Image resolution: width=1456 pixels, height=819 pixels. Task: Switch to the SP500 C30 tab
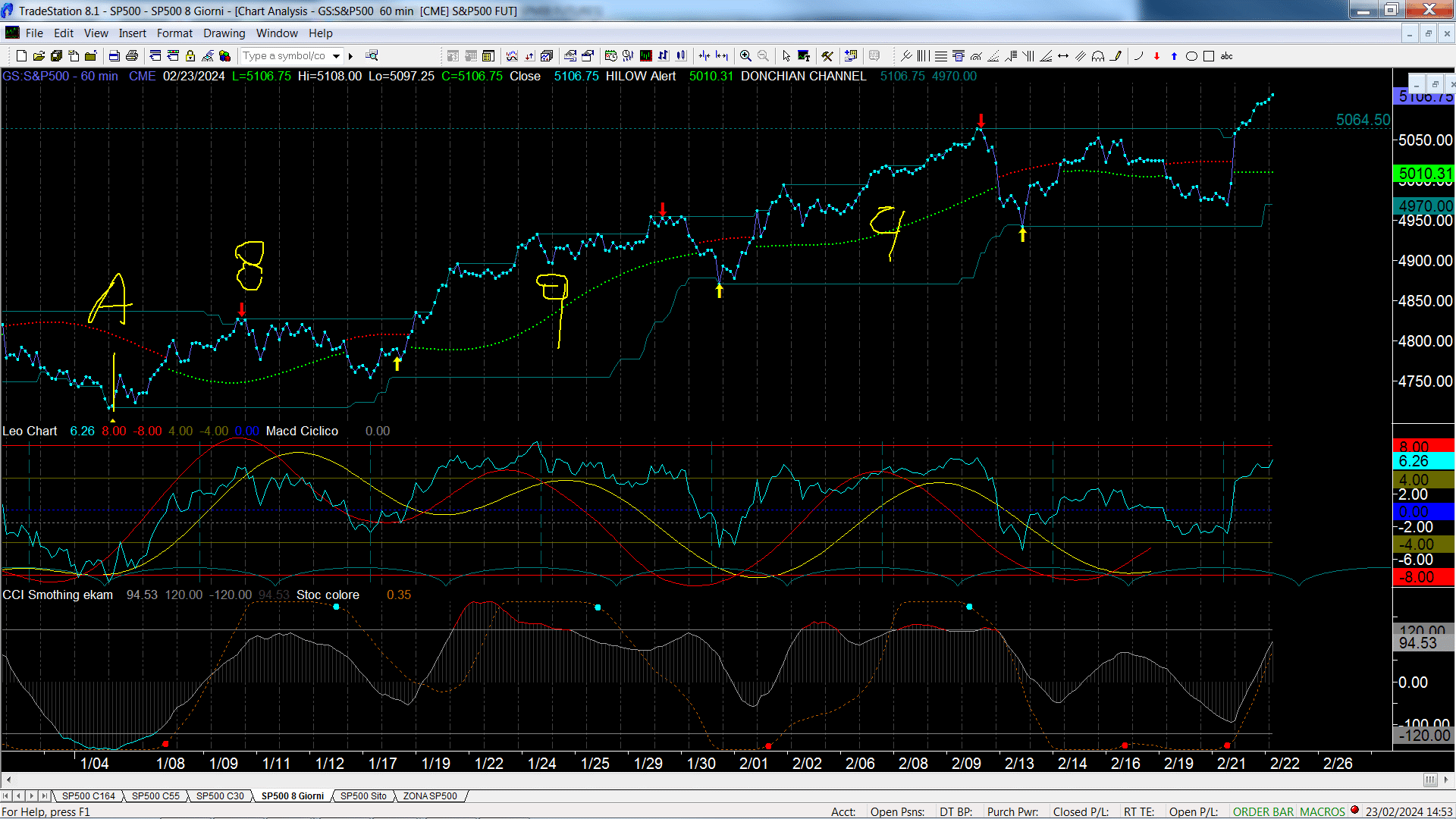220,795
